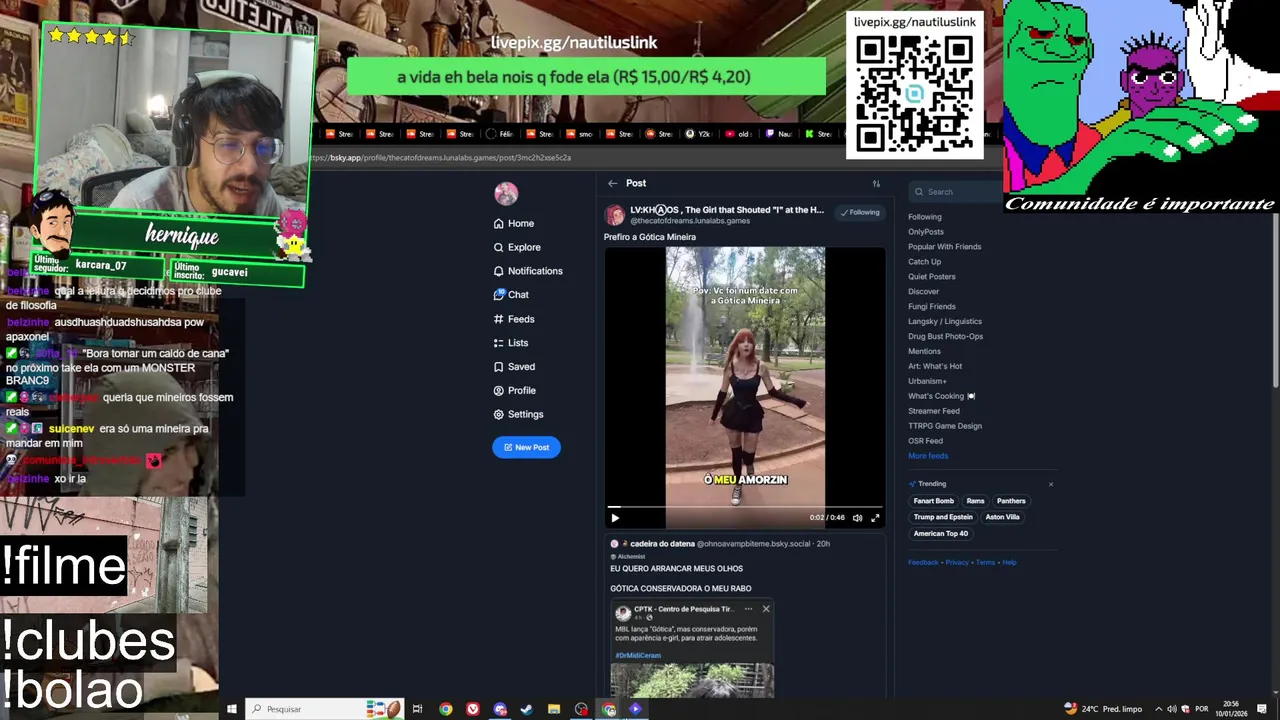Click the Feedback footer link
Screen dimensions: 1280x720
(923, 562)
